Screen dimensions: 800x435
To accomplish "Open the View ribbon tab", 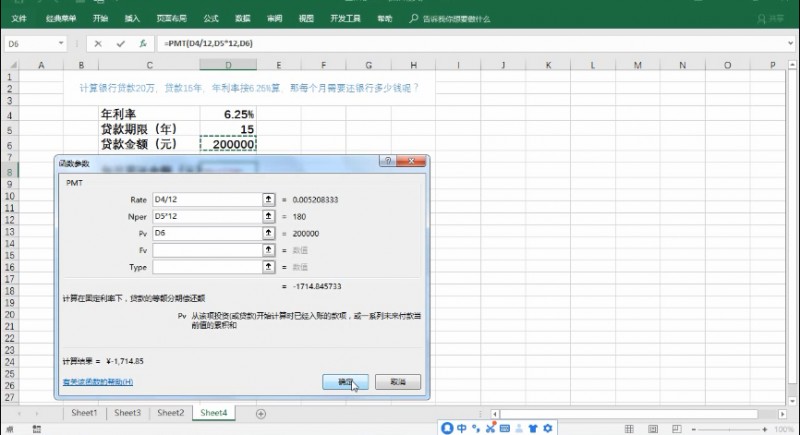I will pyautogui.click(x=306, y=18).
